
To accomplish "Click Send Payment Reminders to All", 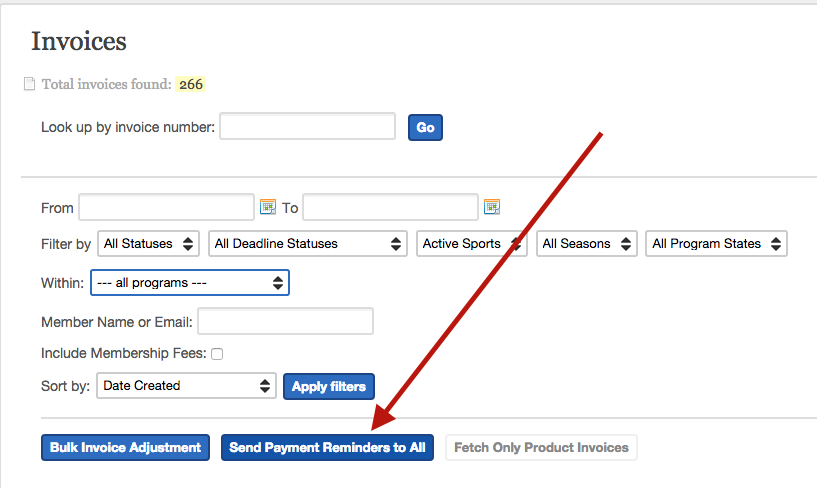I will [x=327, y=447].
